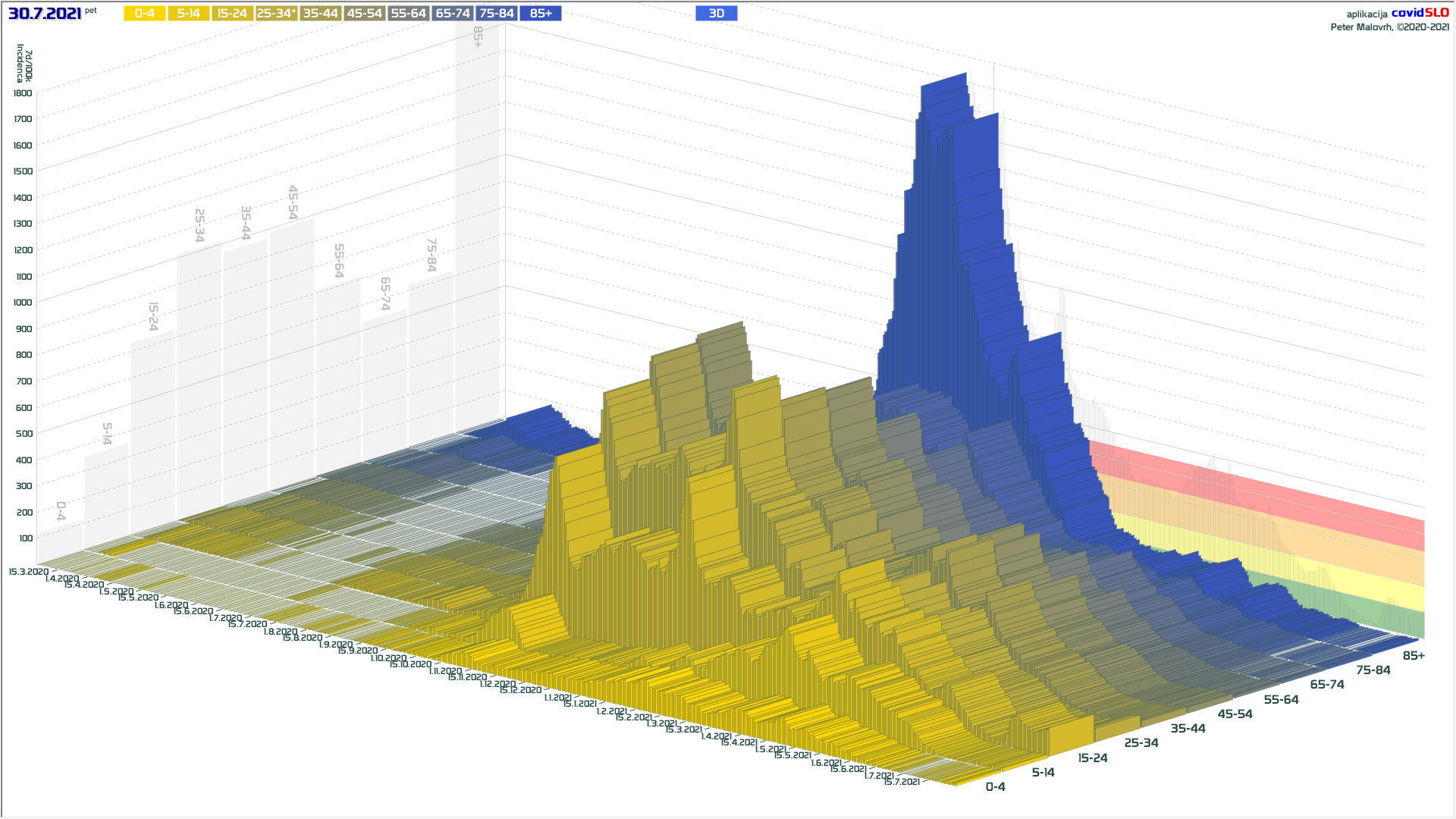Select the 55-64 age group legend swatch
This screenshot has width=1456, height=819.
tap(408, 14)
